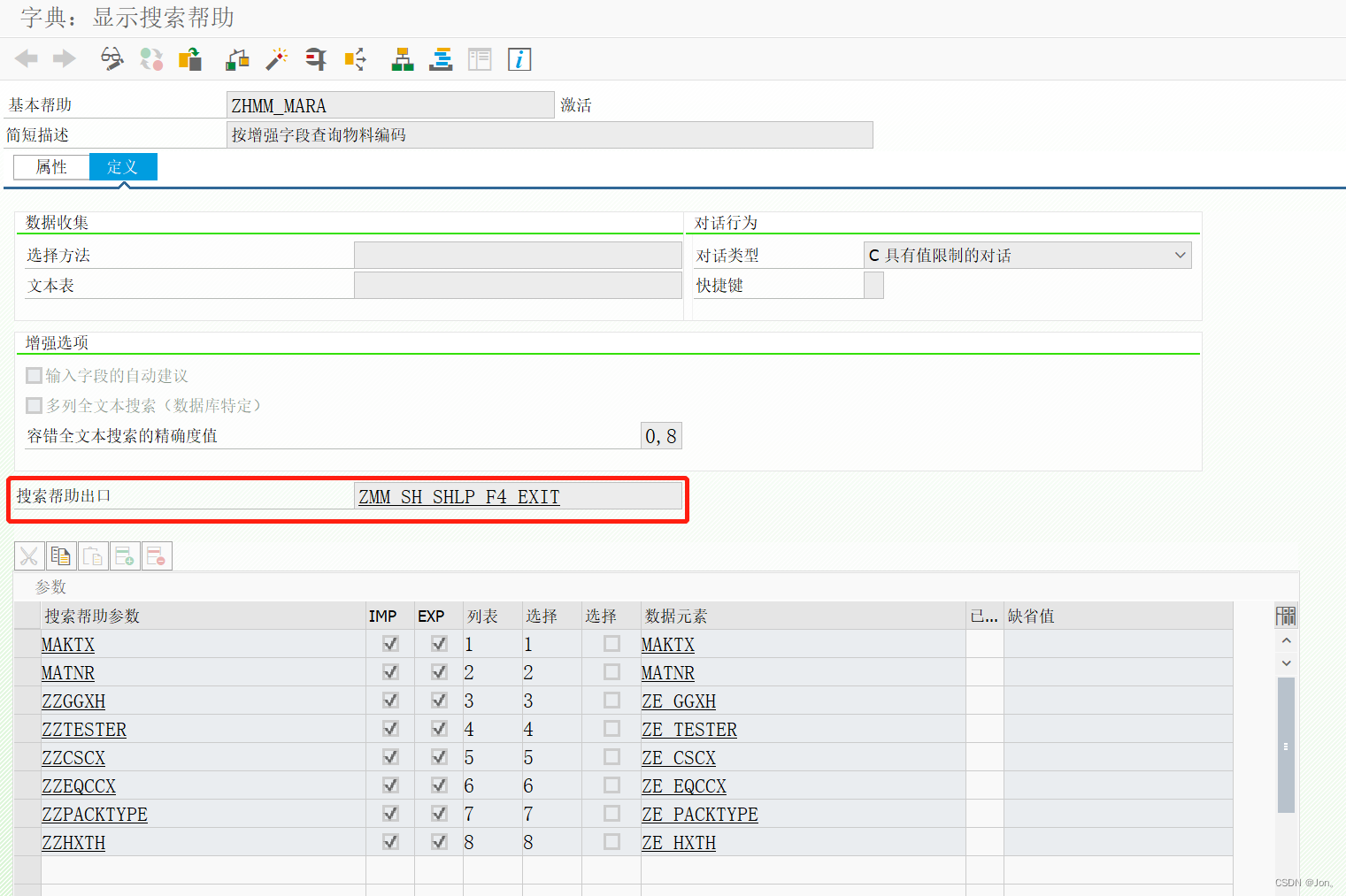The width and height of the screenshot is (1346, 896).
Task: Click the copy rows icon above the parameter table
Action: (x=61, y=555)
